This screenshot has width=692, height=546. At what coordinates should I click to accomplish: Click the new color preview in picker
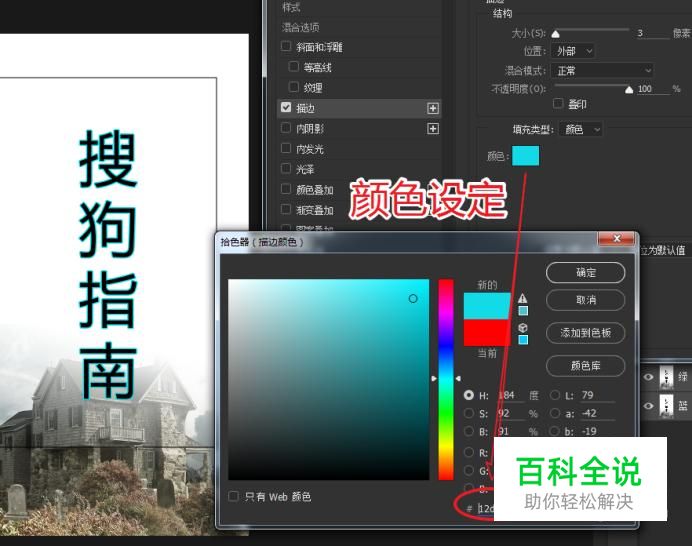487,306
